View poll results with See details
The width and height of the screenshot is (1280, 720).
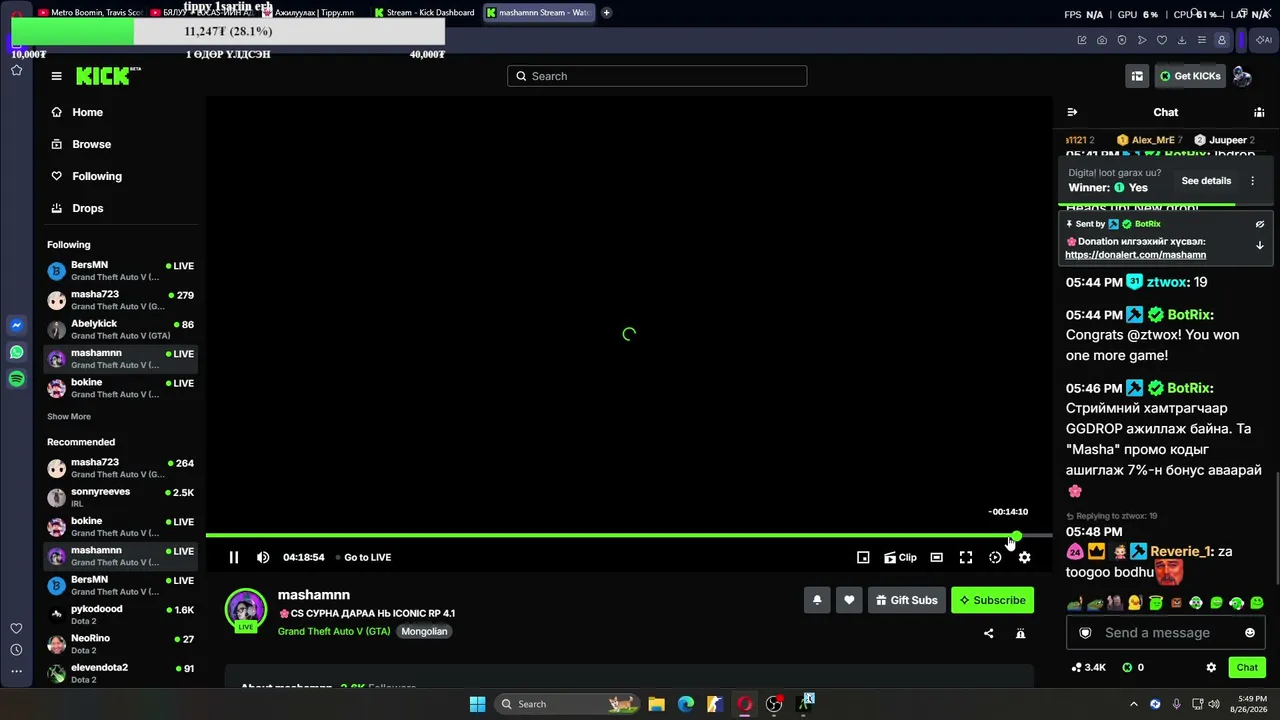[x=1206, y=181]
